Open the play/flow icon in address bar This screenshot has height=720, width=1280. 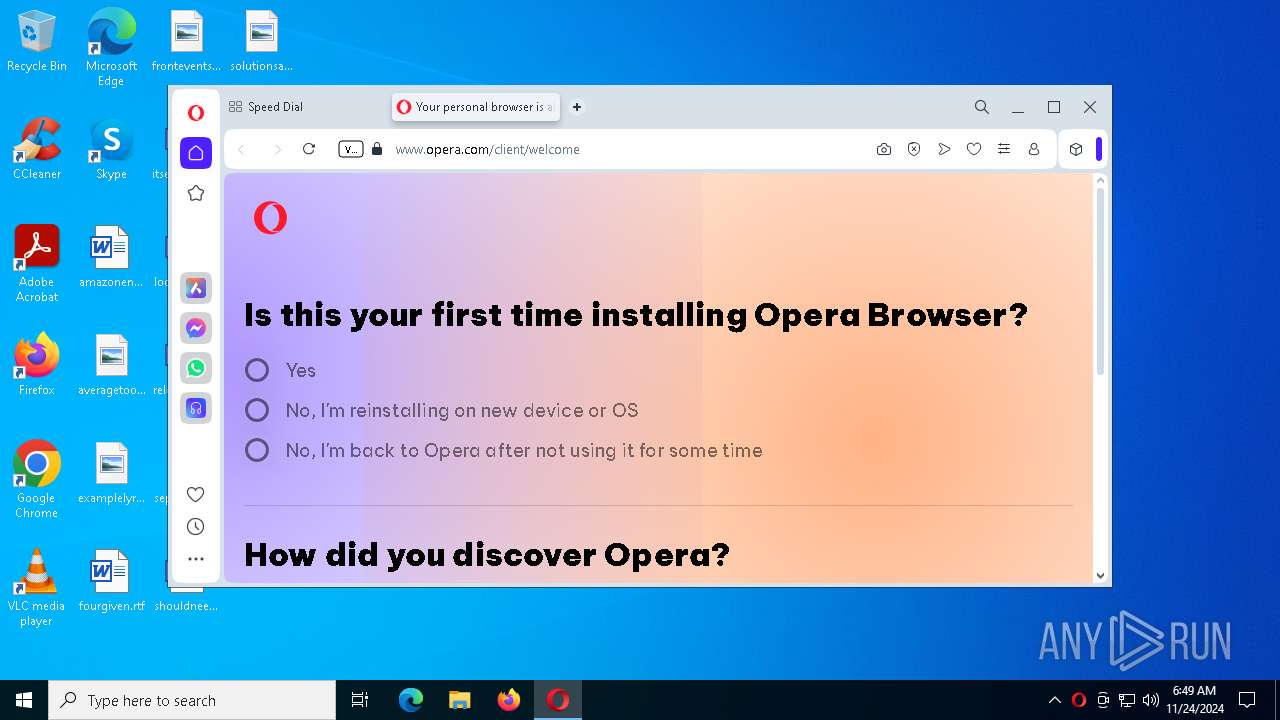(x=944, y=149)
